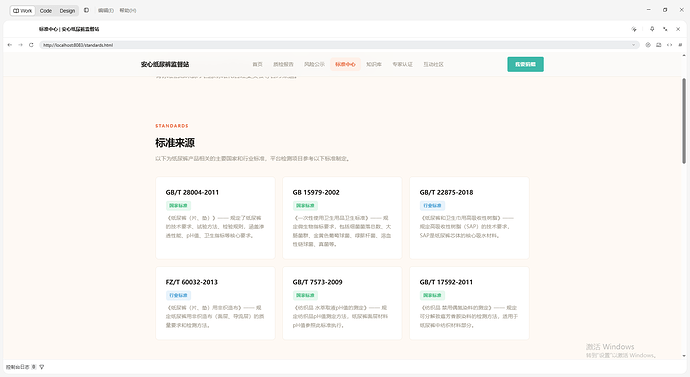
Task: Click the blue tag under FZ/T 60032-2013
Action: coord(178,295)
